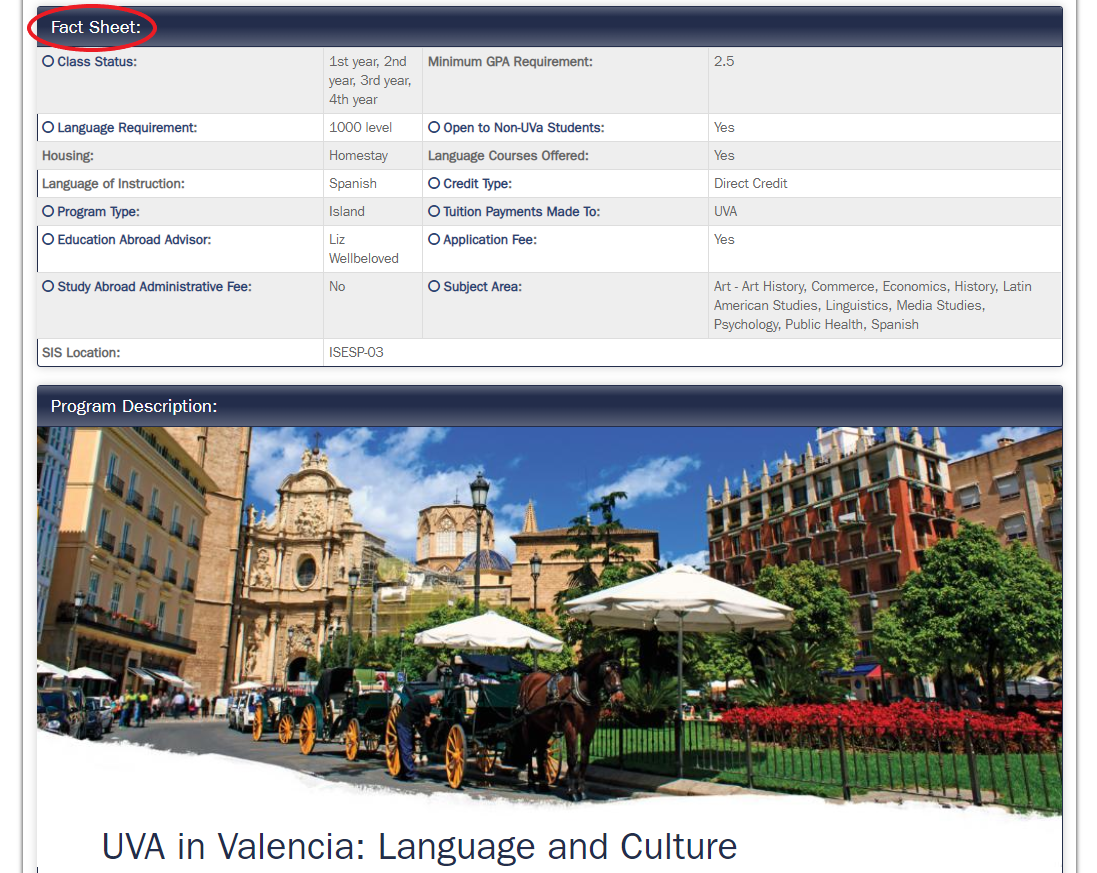Select the Liz Wellbeloved advisor name
The height and width of the screenshot is (873, 1097).
(x=364, y=249)
